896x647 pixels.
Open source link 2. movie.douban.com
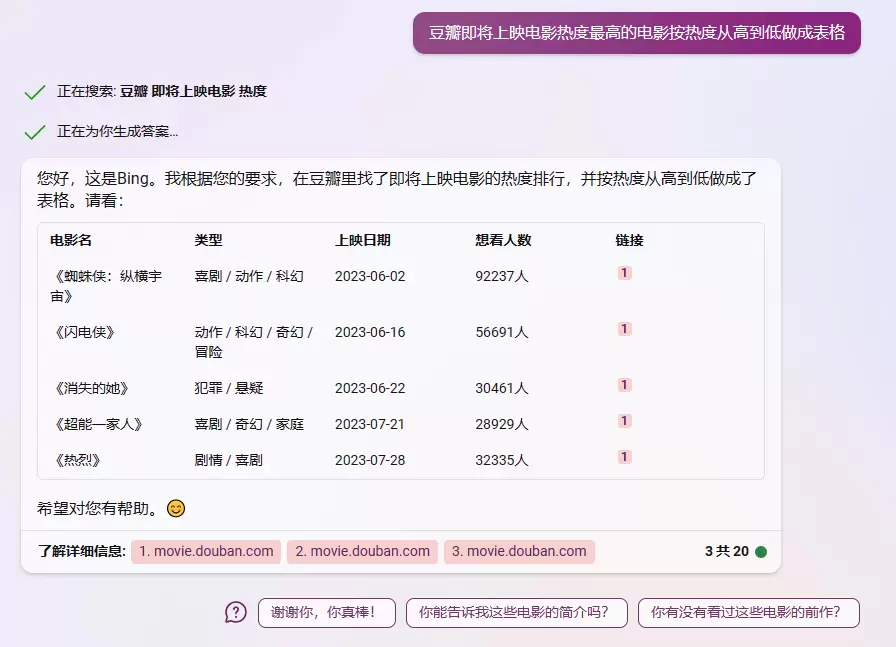[x=362, y=552]
